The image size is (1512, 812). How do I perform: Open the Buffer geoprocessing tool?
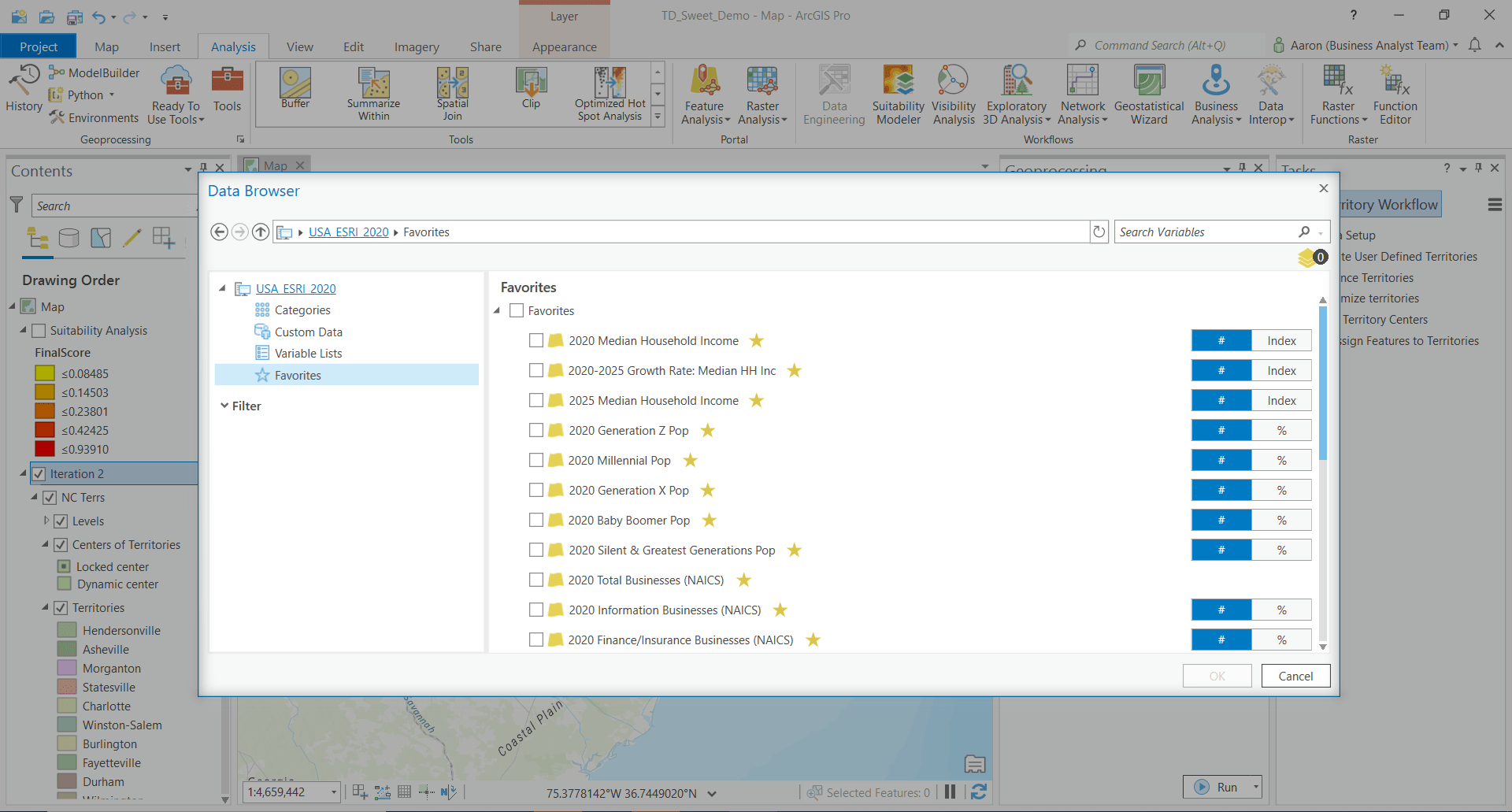click(x=295, y=88)
